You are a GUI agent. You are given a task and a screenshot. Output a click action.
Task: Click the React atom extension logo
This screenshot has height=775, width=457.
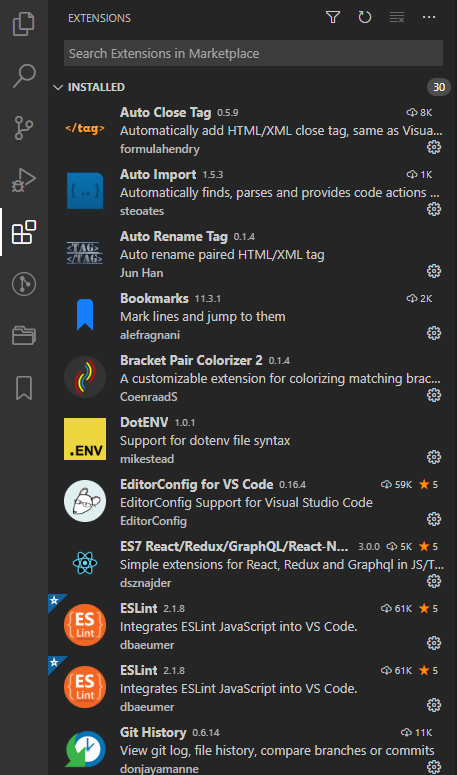pyautogui.click(x=85, y=563)
